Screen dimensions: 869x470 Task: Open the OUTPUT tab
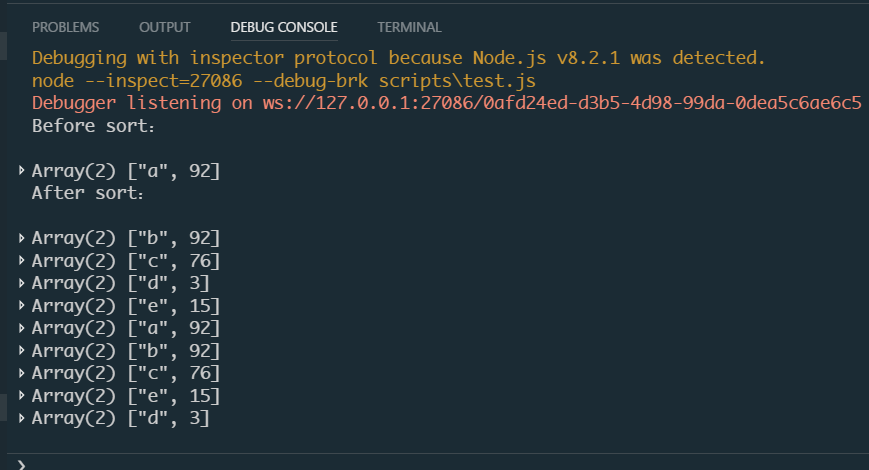[x=165, y=27]
